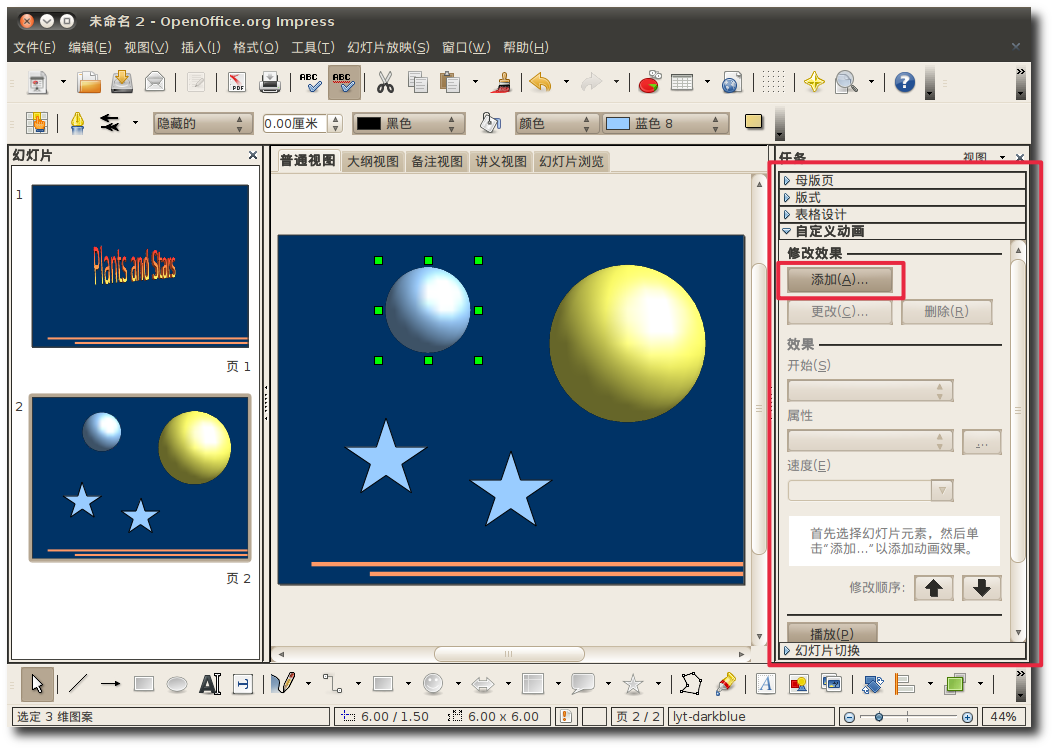Screen dimensions: 1054x750
Task: Click the Cut scissors icon
Action: click(384, 83)
